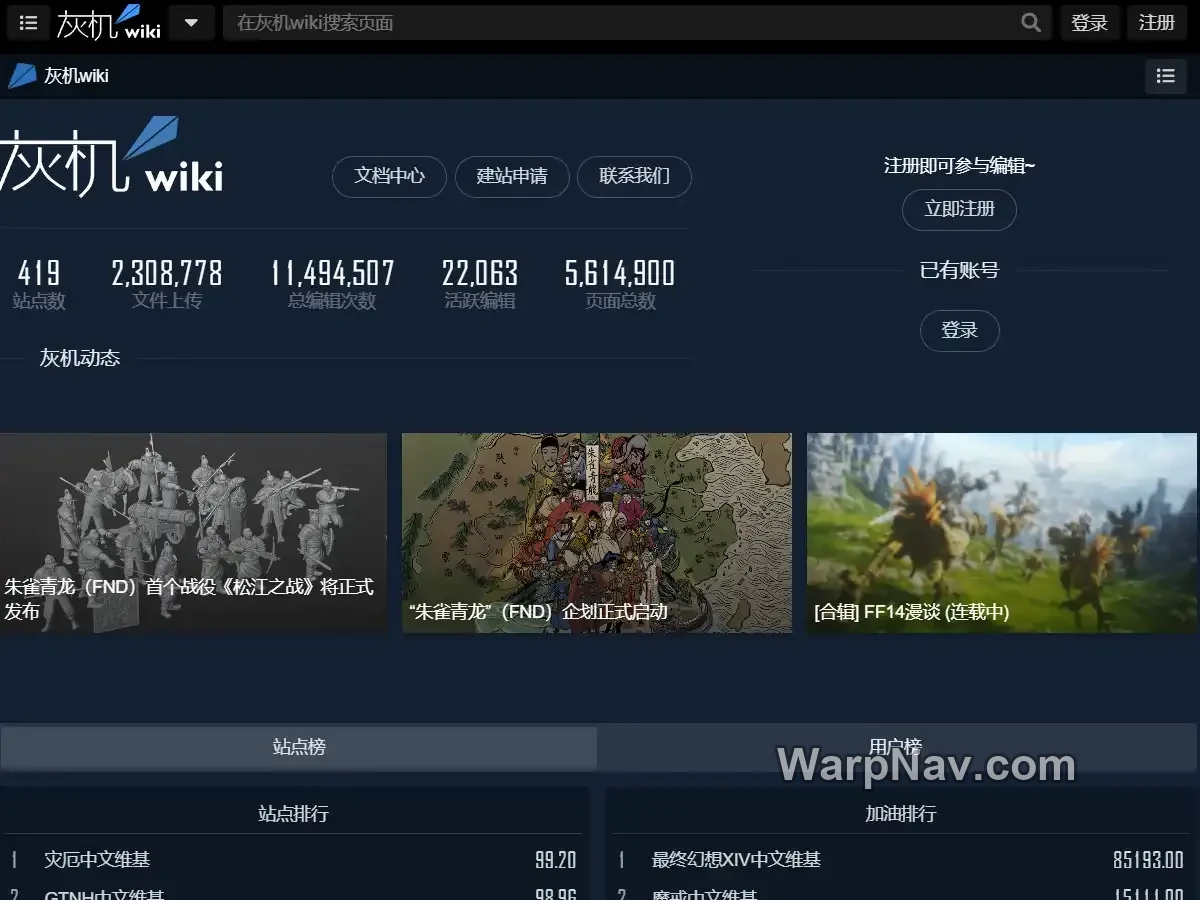Switch to the 站点榜 tab
The height and width of the screenshot is (900, 1200).
(299, 747)
